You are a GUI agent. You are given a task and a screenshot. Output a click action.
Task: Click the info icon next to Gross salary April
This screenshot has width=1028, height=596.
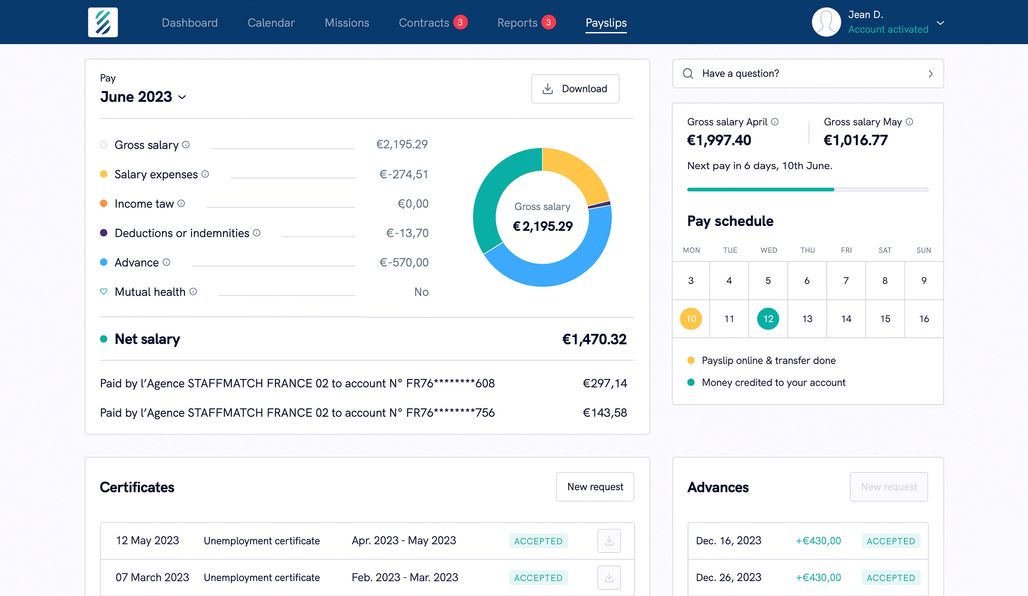(x=774, y=121)
